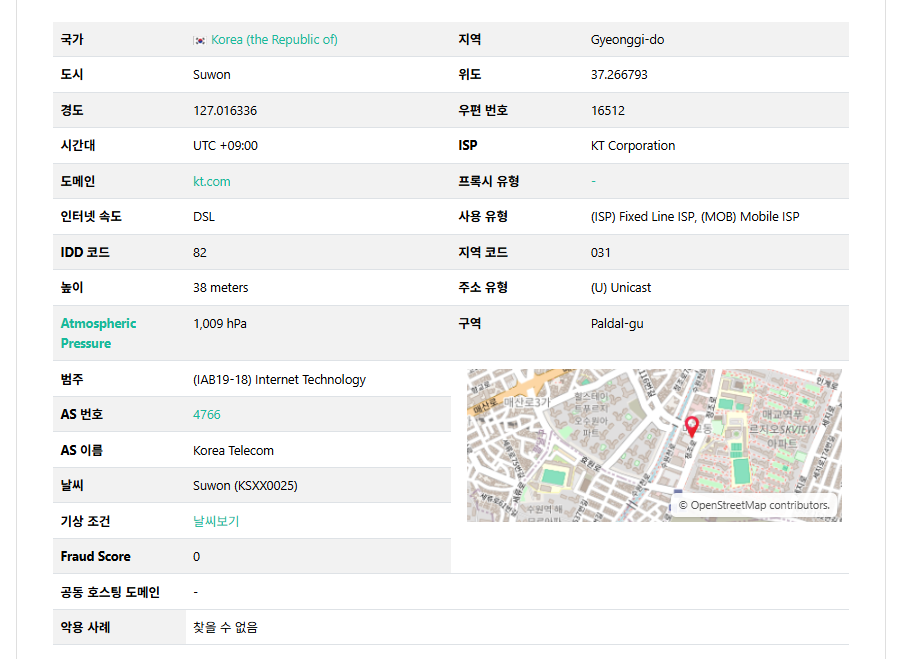This screenshot has height=659, width=920.
Task: Open the kt.com domain link
Action: click(211, 181)
